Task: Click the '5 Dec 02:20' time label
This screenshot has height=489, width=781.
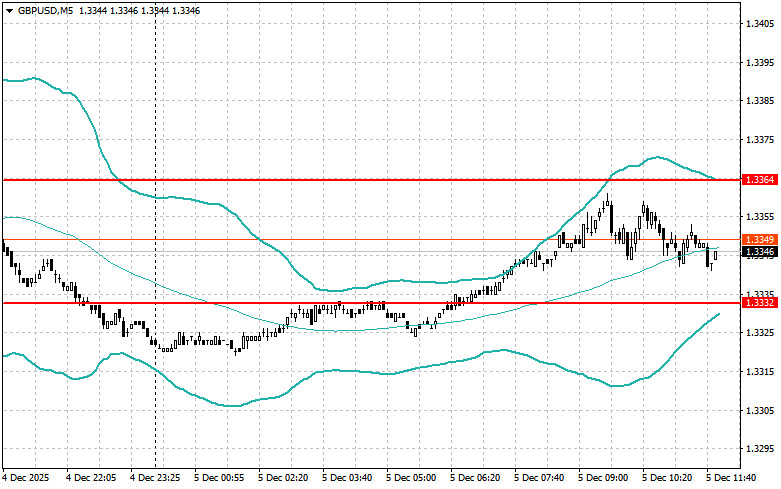Action: point(283,478)
